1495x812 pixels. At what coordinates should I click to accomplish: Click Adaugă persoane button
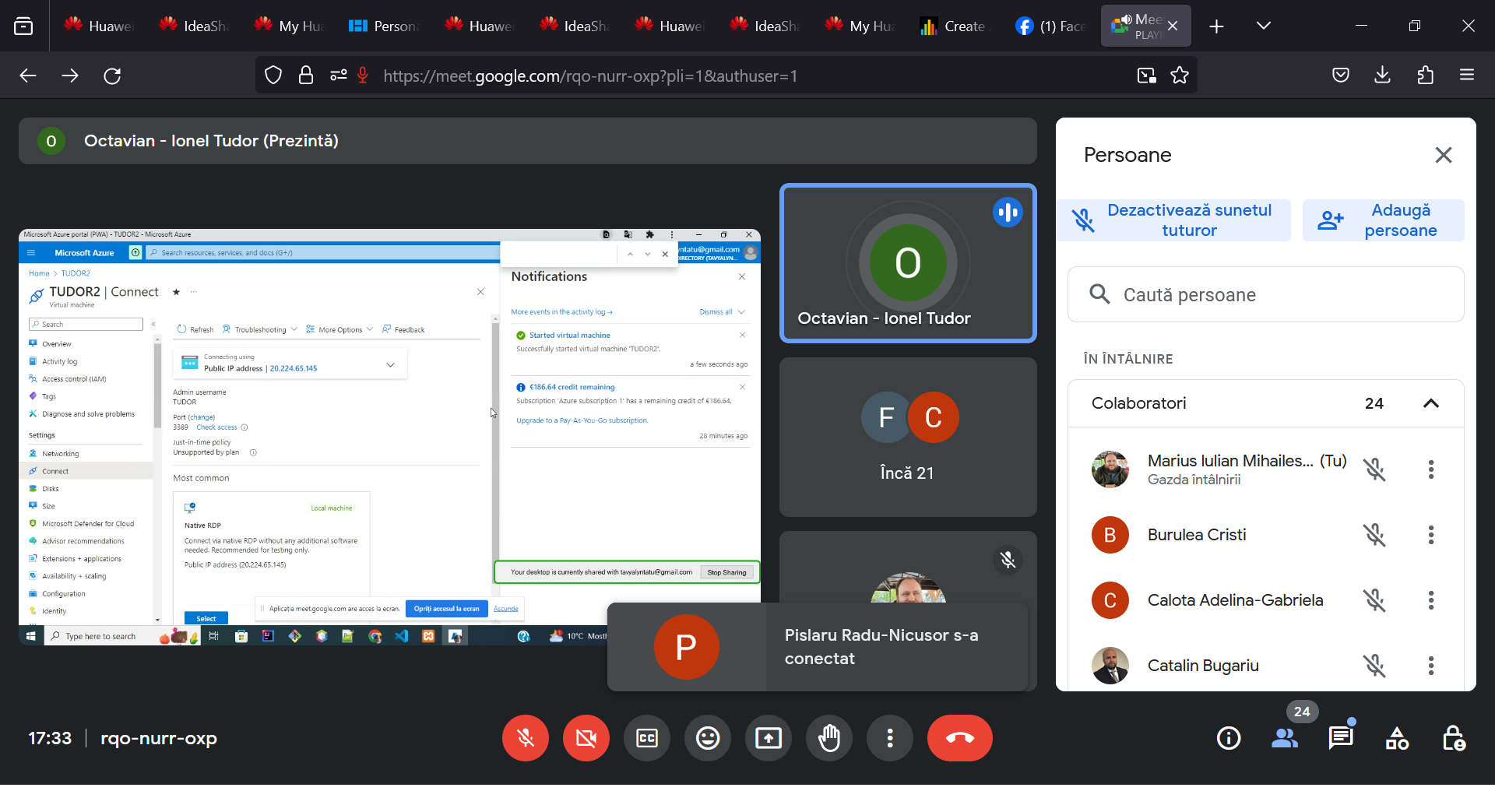click(1383, 220)
